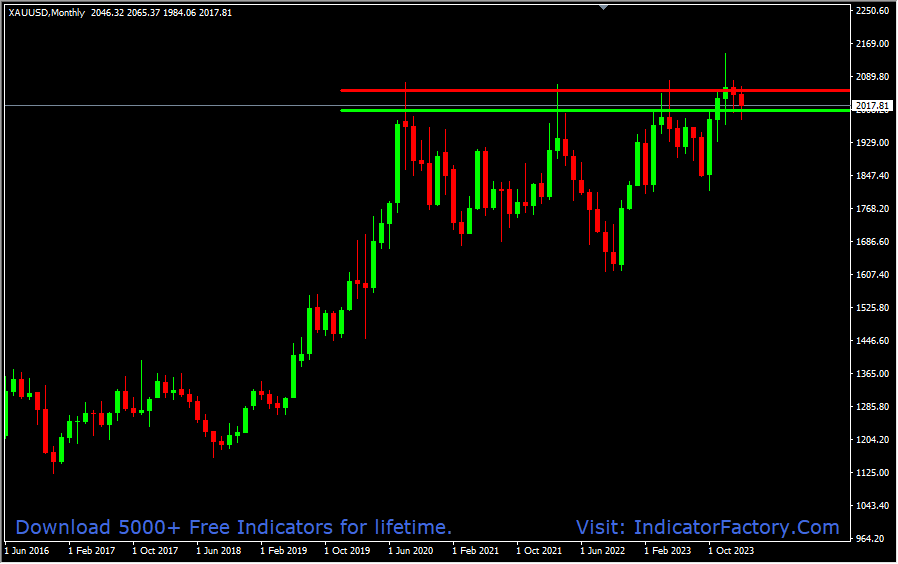Click the chart shift triangle marker at top

click(604, 7)
